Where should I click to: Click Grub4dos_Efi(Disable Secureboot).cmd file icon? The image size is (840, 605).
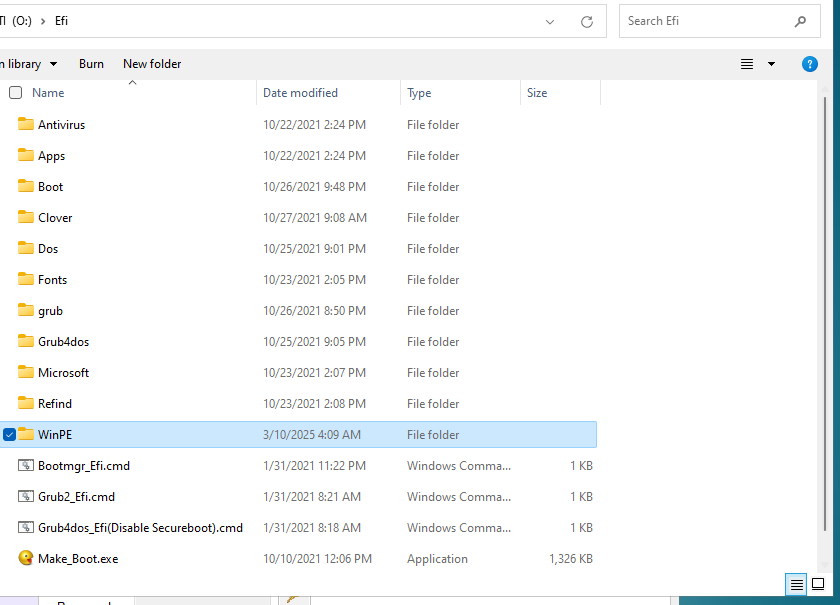coord(26,528)
